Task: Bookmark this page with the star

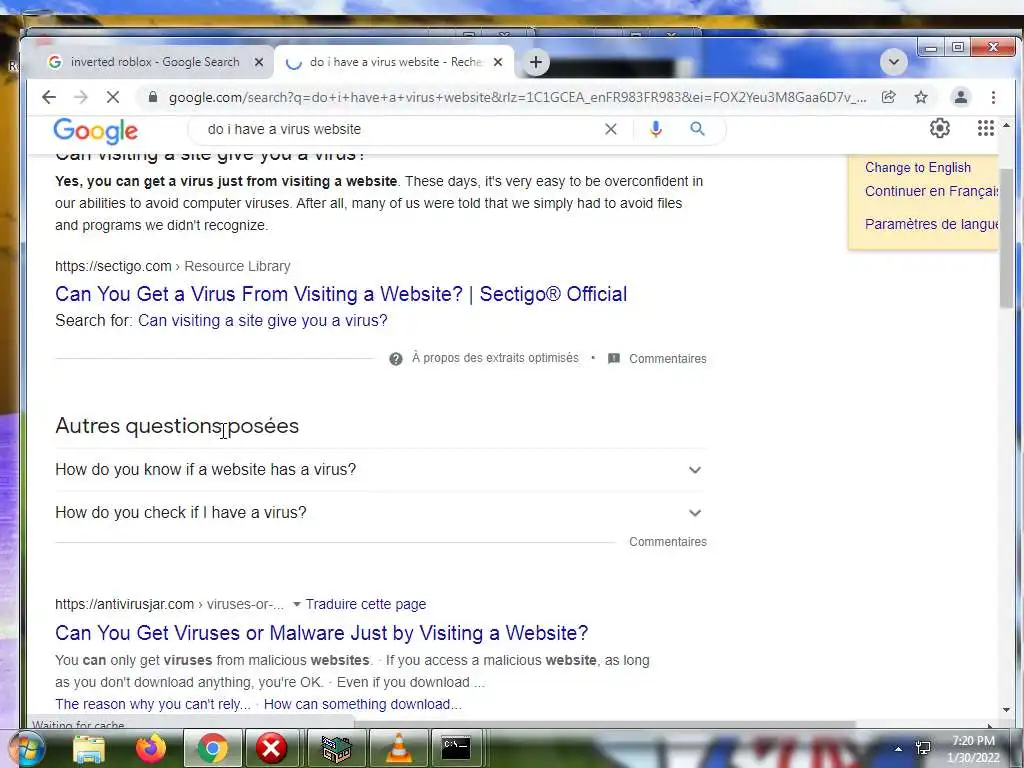Action: 921,97
